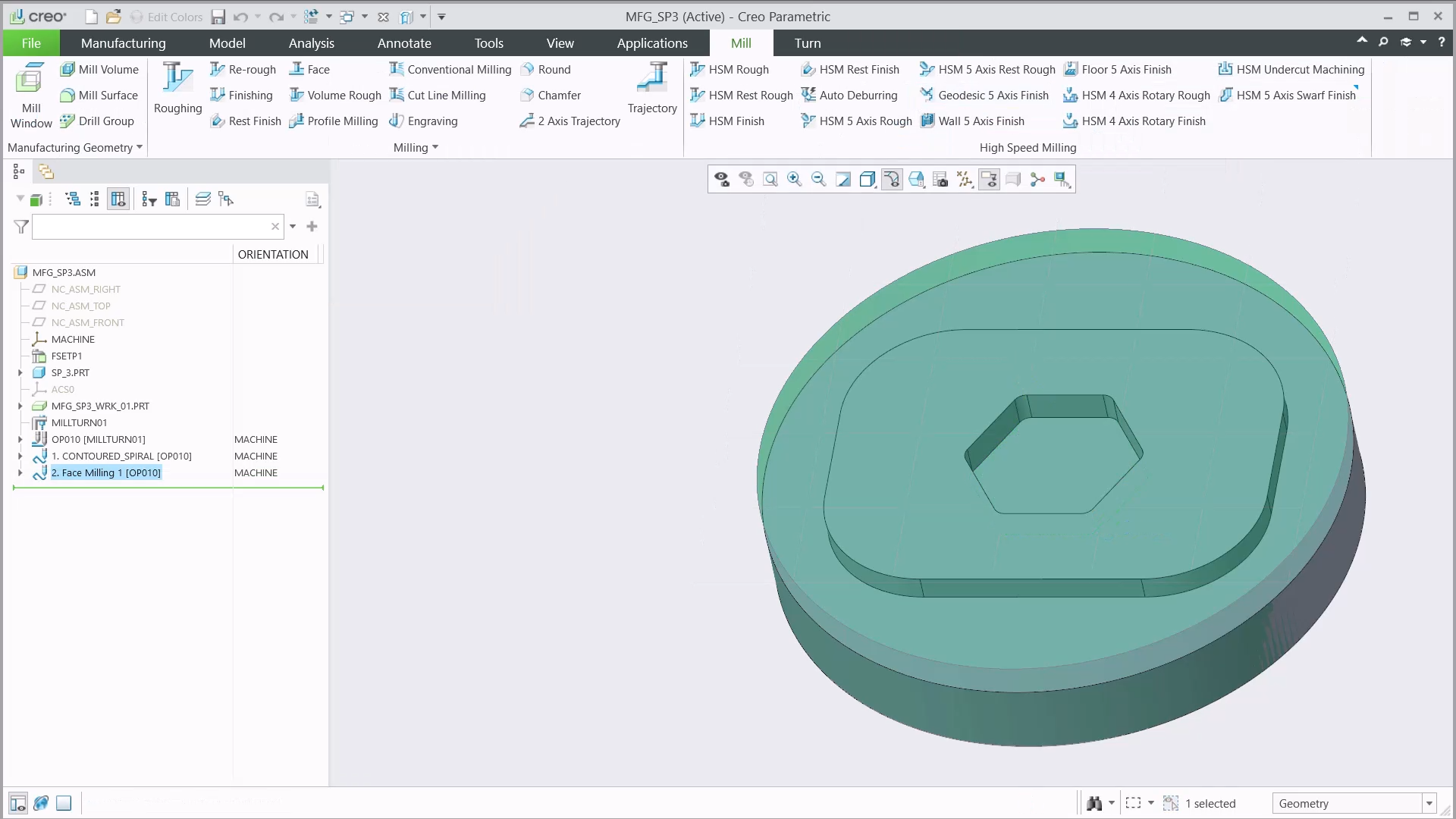
Task: Click the Profile Milling button
Action: coord(334,121)
